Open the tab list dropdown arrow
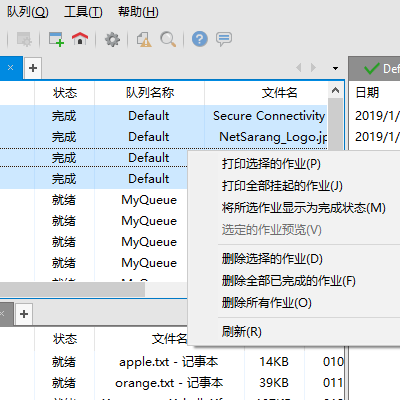 point(335,68)
